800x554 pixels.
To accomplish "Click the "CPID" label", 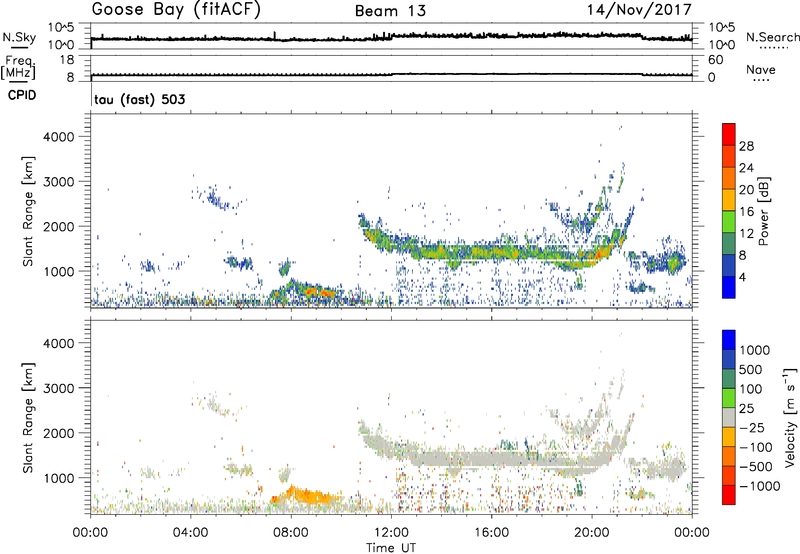I will pos(22,95).
